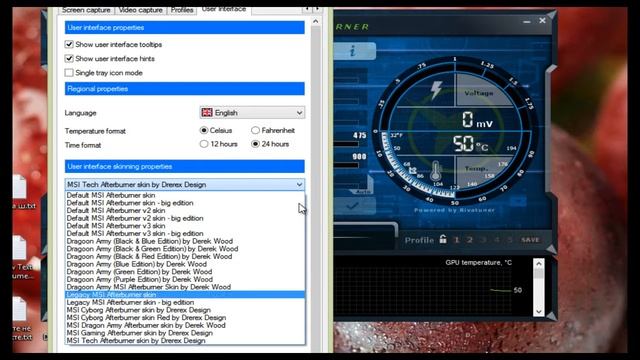Viewport: 640px width, 360px height.
Task: Select MSI Dragon Army Afterburner skin
Action: (x=185, y=325)
